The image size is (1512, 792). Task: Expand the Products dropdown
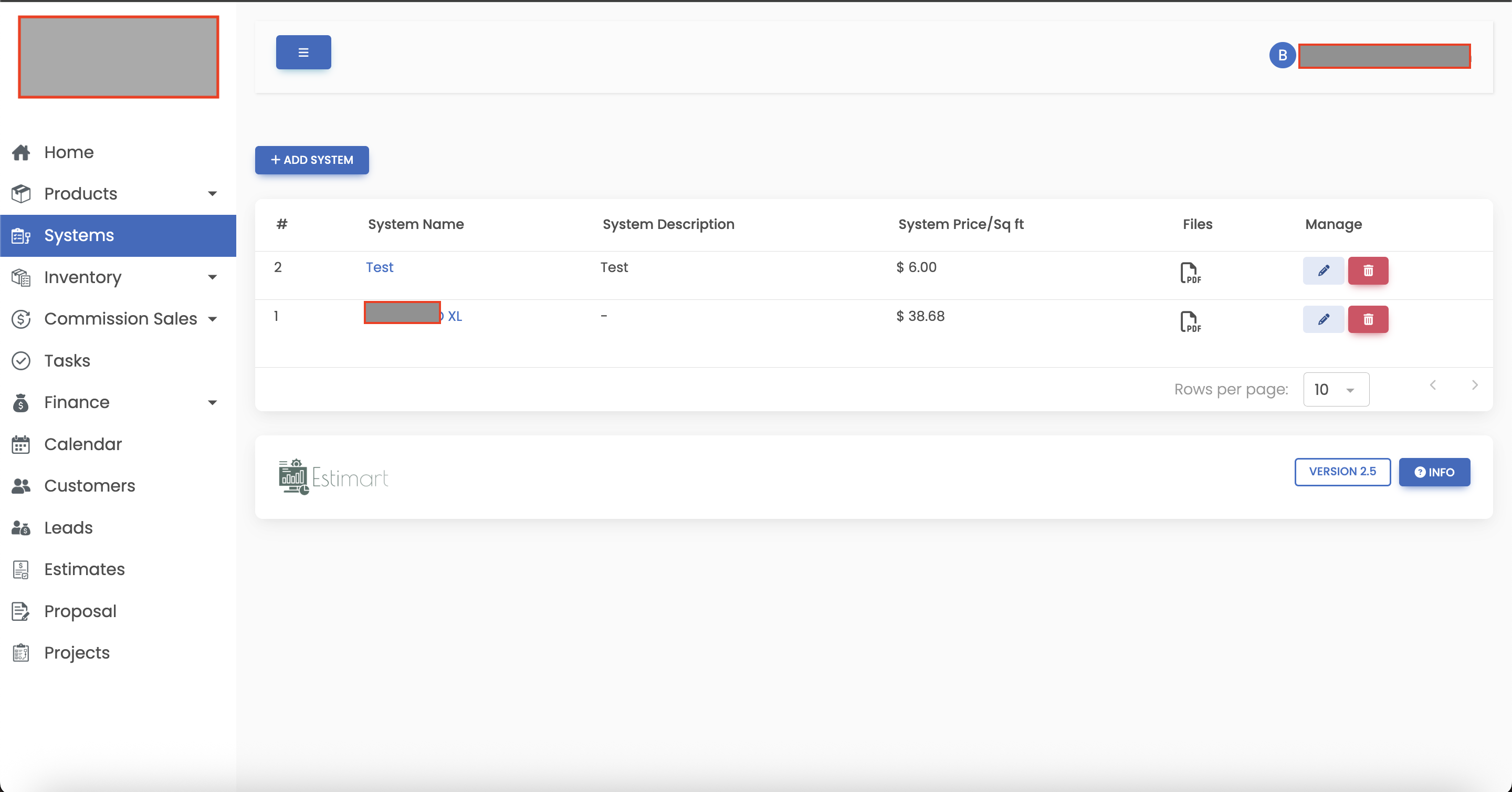click(x=213, y=193)
